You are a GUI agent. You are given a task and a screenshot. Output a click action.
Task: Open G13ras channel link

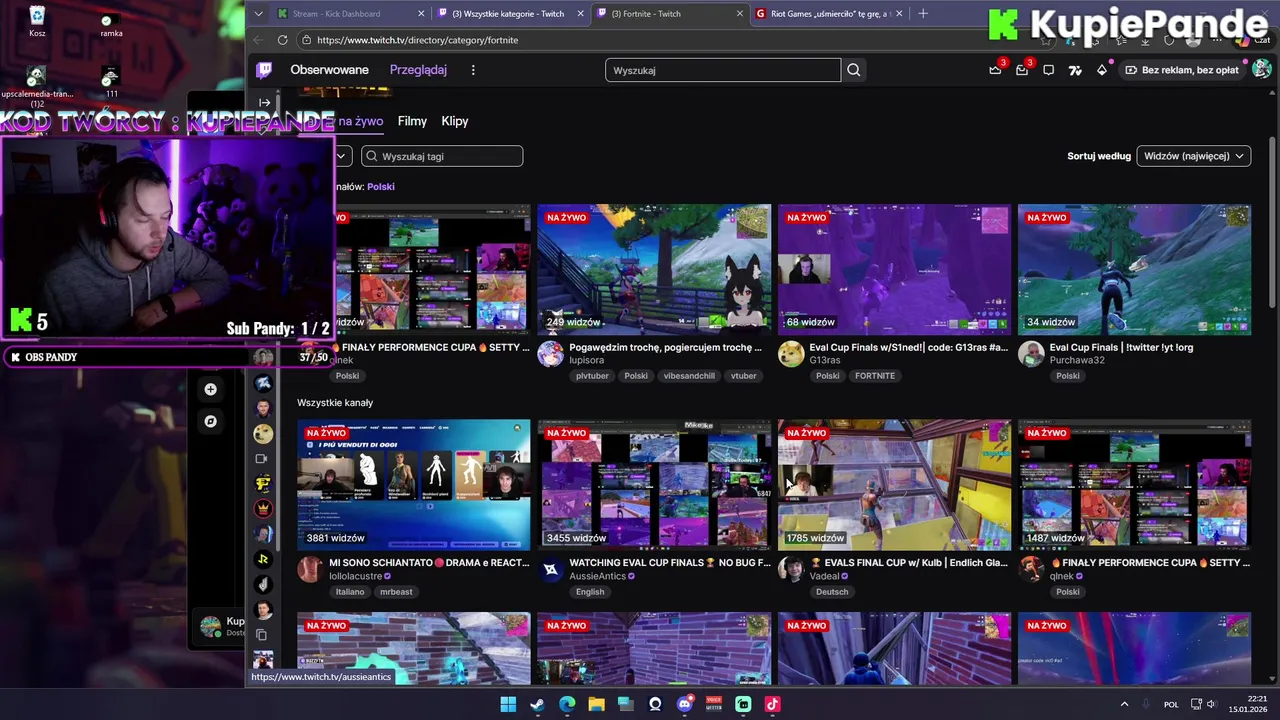825,360
